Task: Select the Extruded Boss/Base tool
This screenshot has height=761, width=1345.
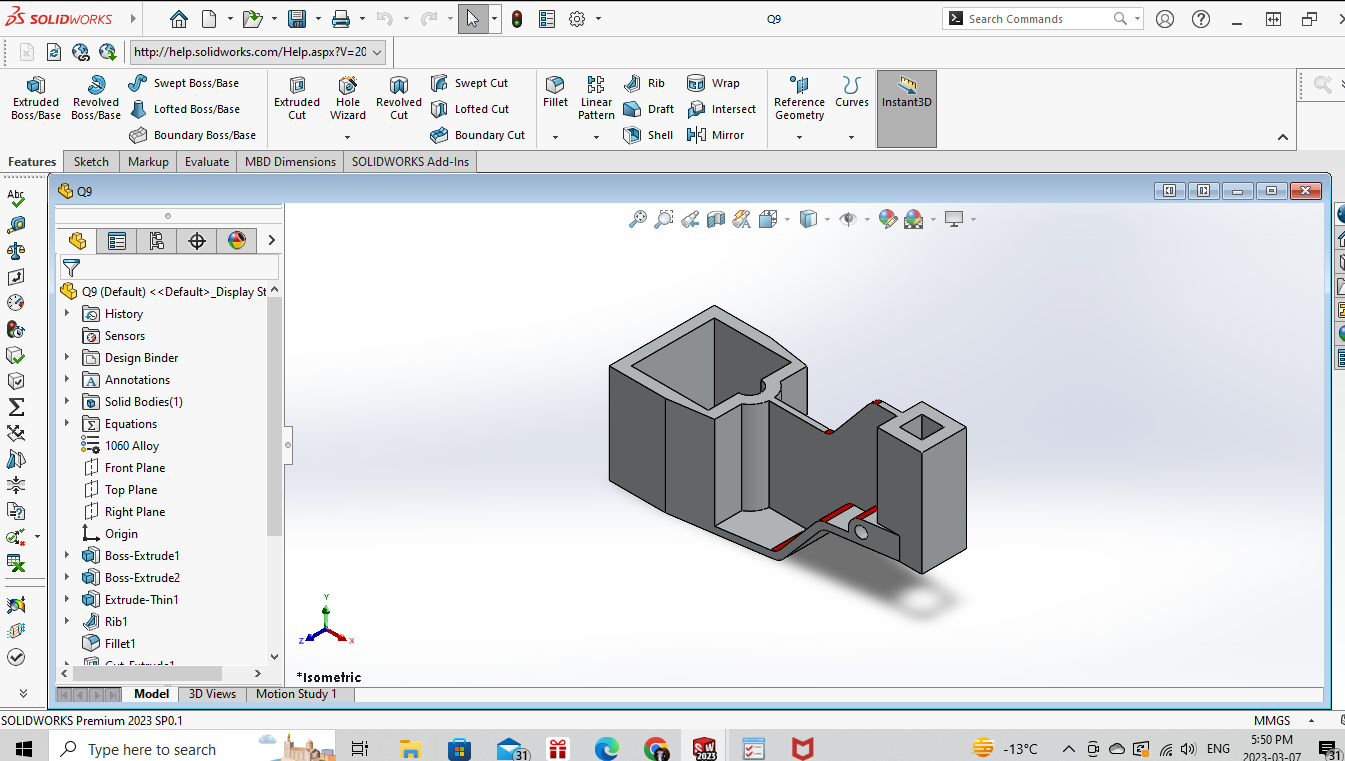Action: pos(36,98)
